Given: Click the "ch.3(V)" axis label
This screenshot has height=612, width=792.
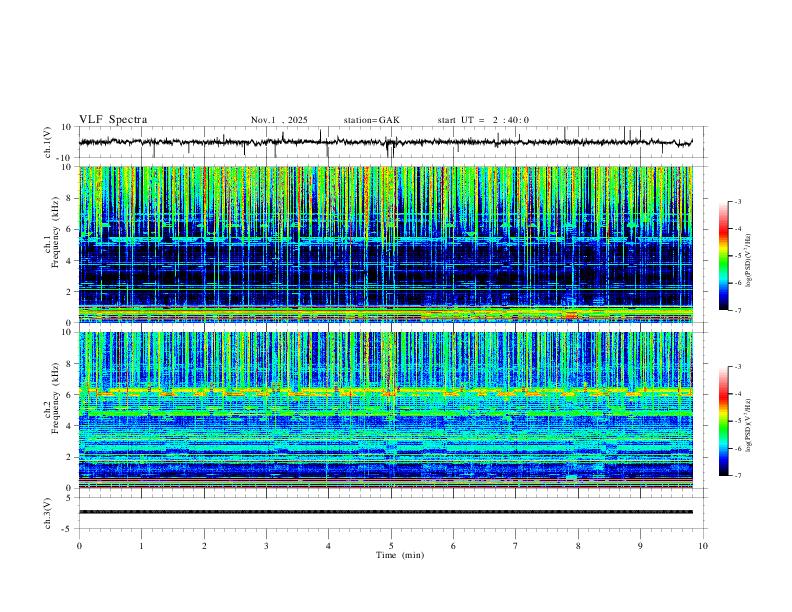Looking at the screenshot, I should point(48,513).
